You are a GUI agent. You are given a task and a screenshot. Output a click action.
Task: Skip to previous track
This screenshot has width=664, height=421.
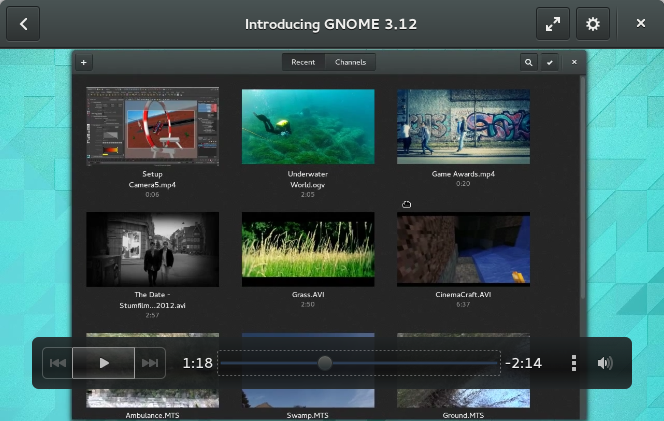coord(58,363)
